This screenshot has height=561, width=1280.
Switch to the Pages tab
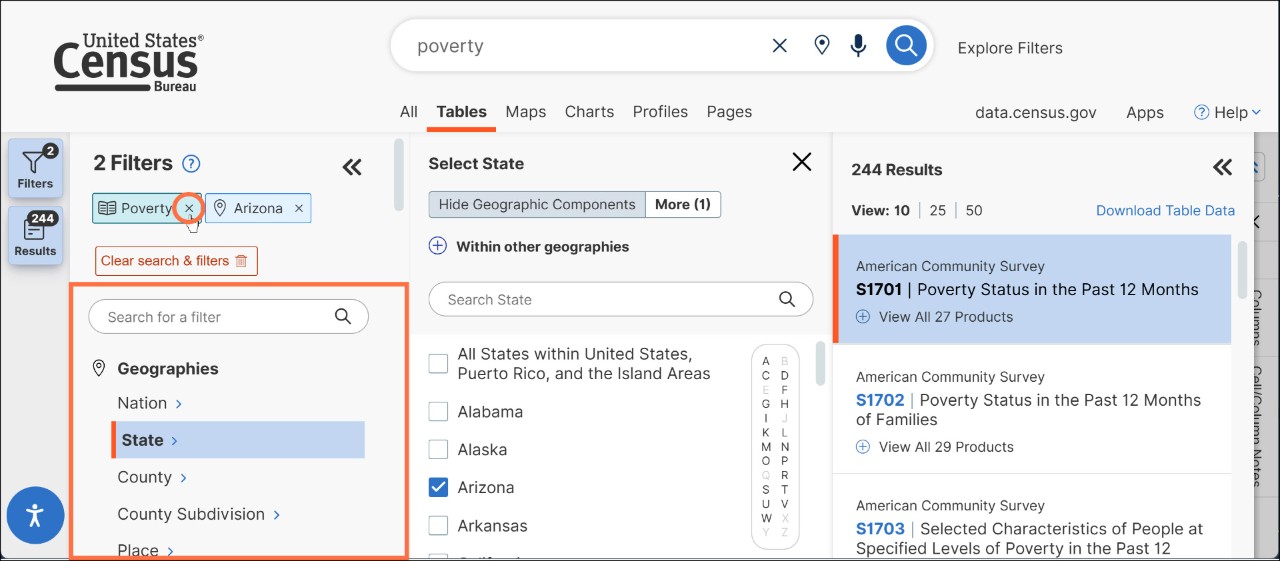click(729, 112)
